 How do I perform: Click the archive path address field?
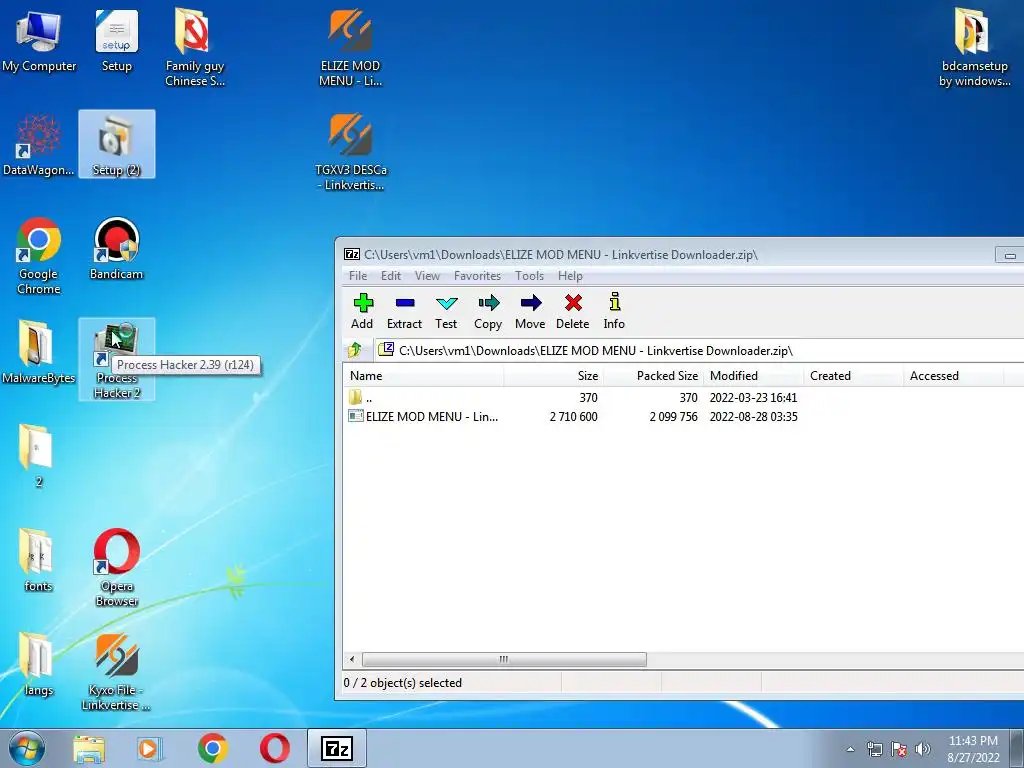click(699, 351)
